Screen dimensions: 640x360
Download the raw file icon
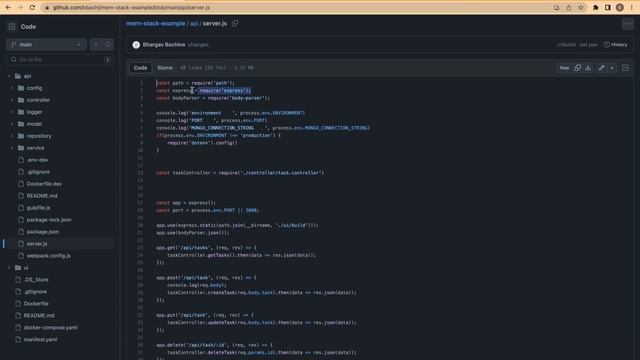(588, 68)
